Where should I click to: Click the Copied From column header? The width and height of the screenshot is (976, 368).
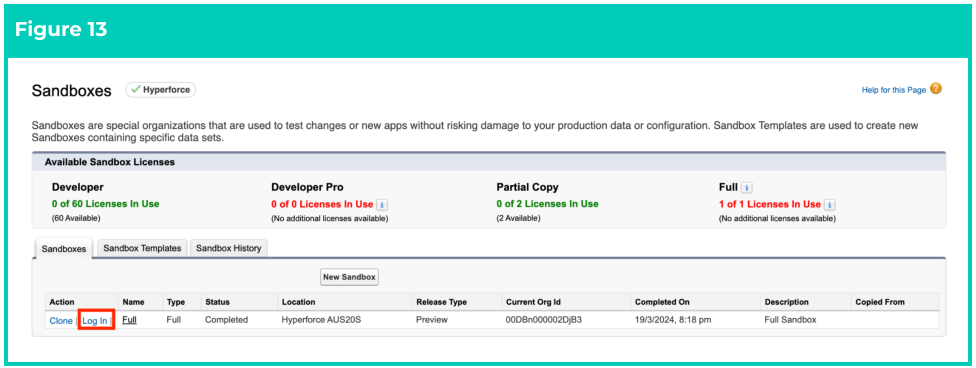tap(880, 302)
